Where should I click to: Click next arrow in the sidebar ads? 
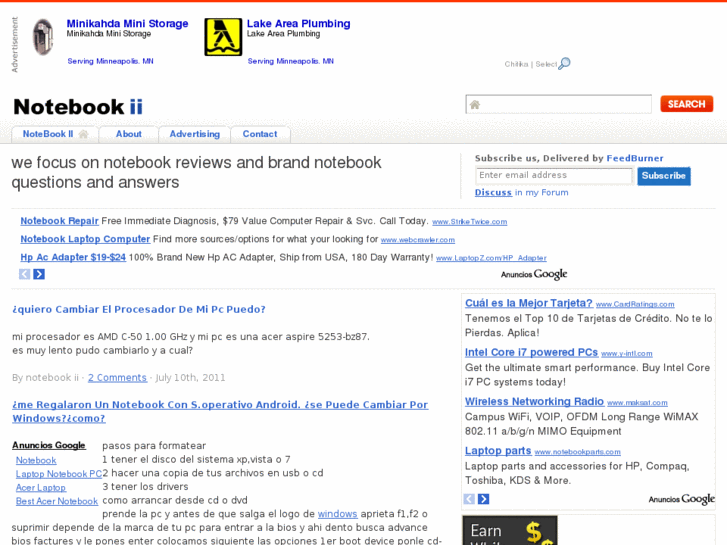tap(483, 499)
